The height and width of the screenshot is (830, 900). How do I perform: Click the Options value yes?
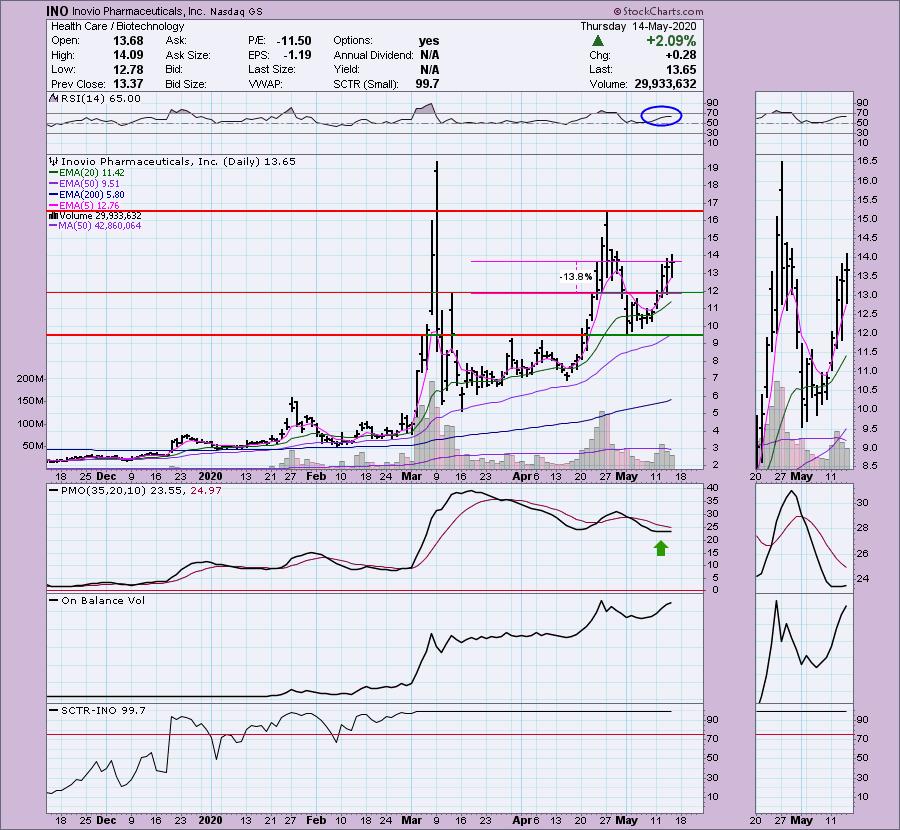429,41
